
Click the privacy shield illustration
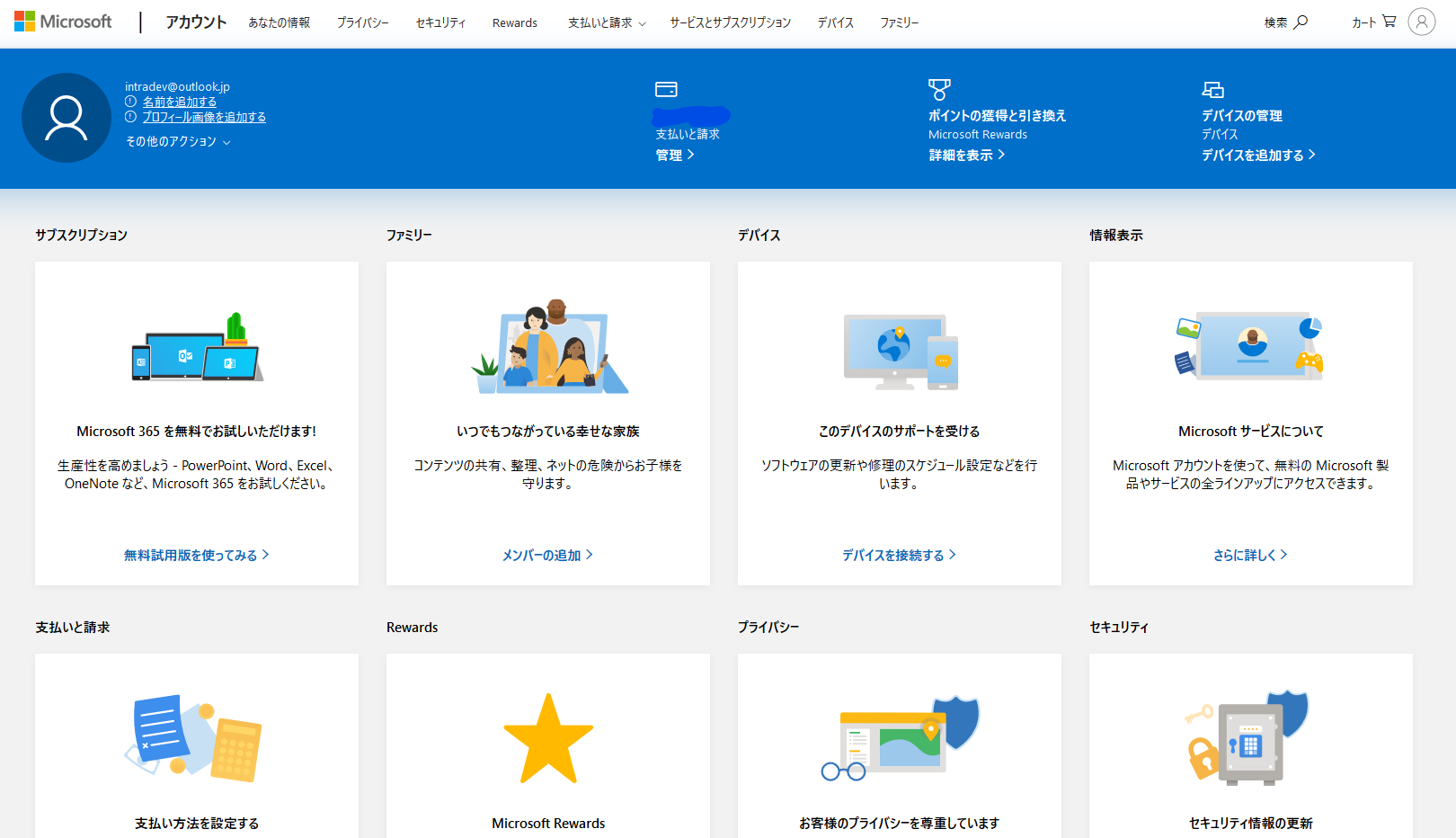900,737
